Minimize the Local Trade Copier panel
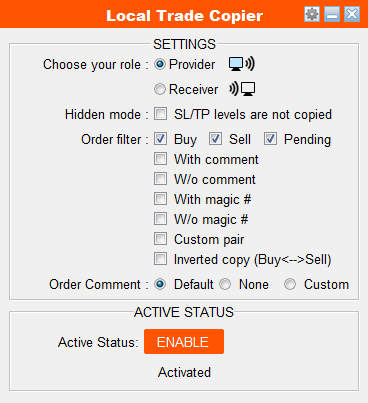The width and height of the screenshot is (368, 403). point(332,14)
